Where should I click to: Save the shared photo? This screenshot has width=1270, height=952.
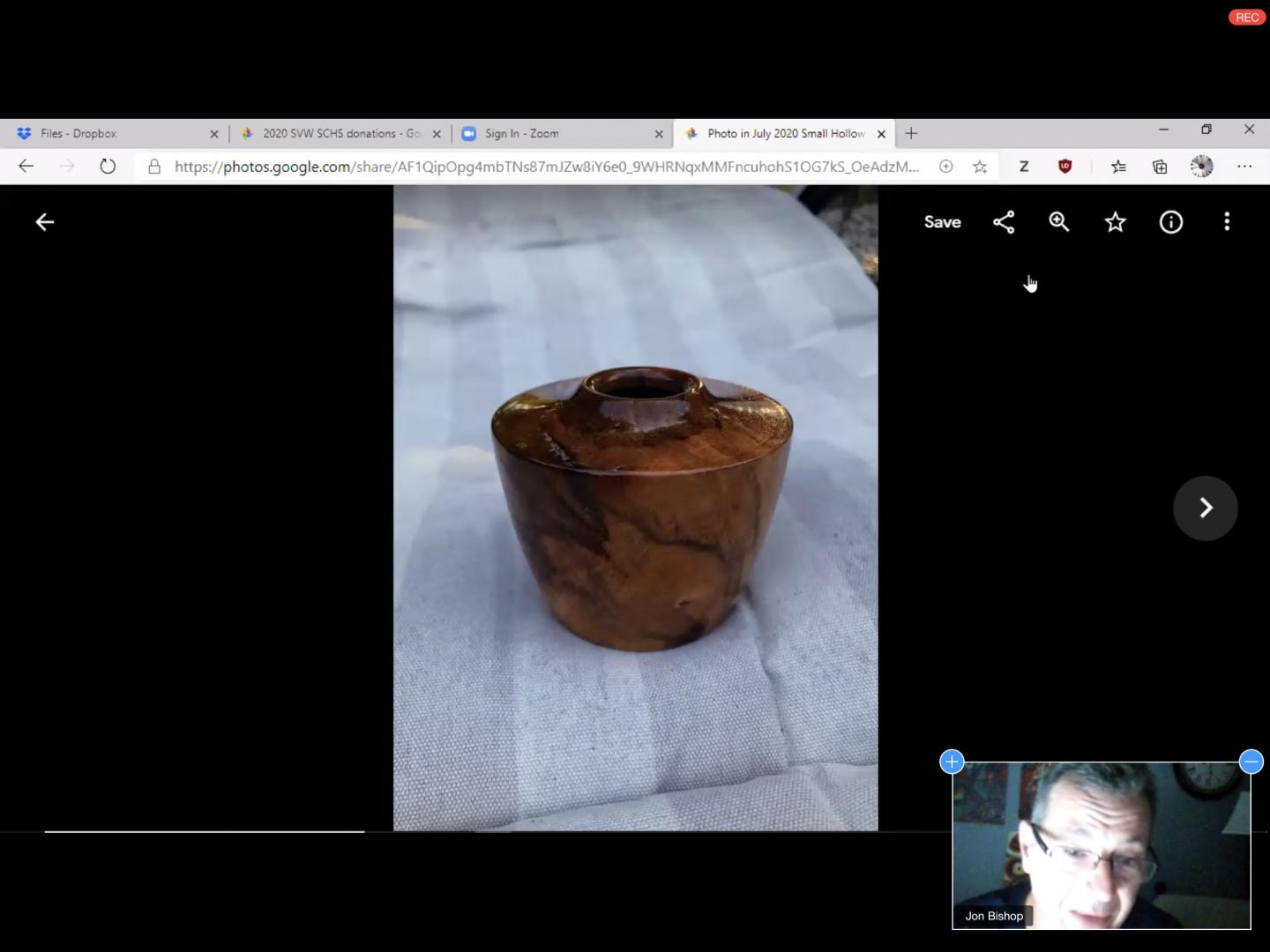pyautogui.click(x=942, y=222)
